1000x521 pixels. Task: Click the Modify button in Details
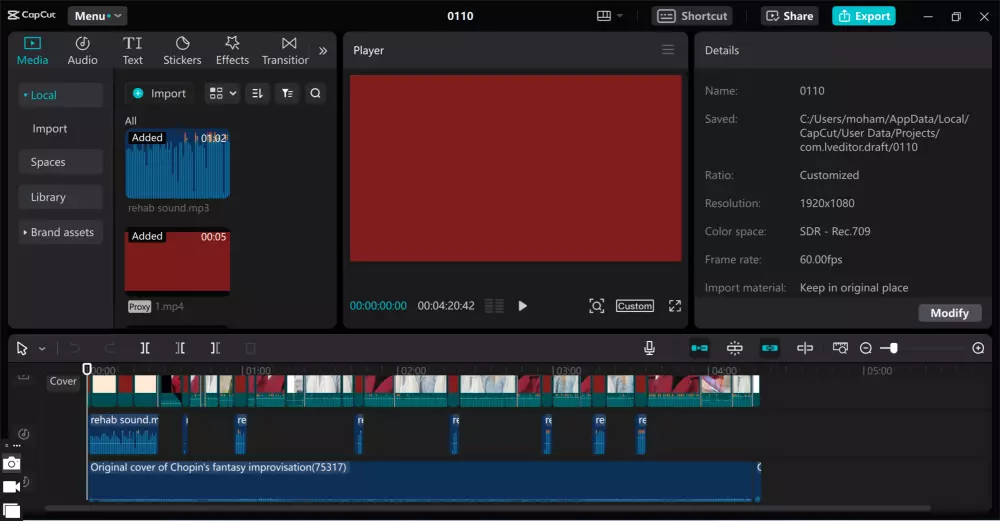tap(949, 313)
